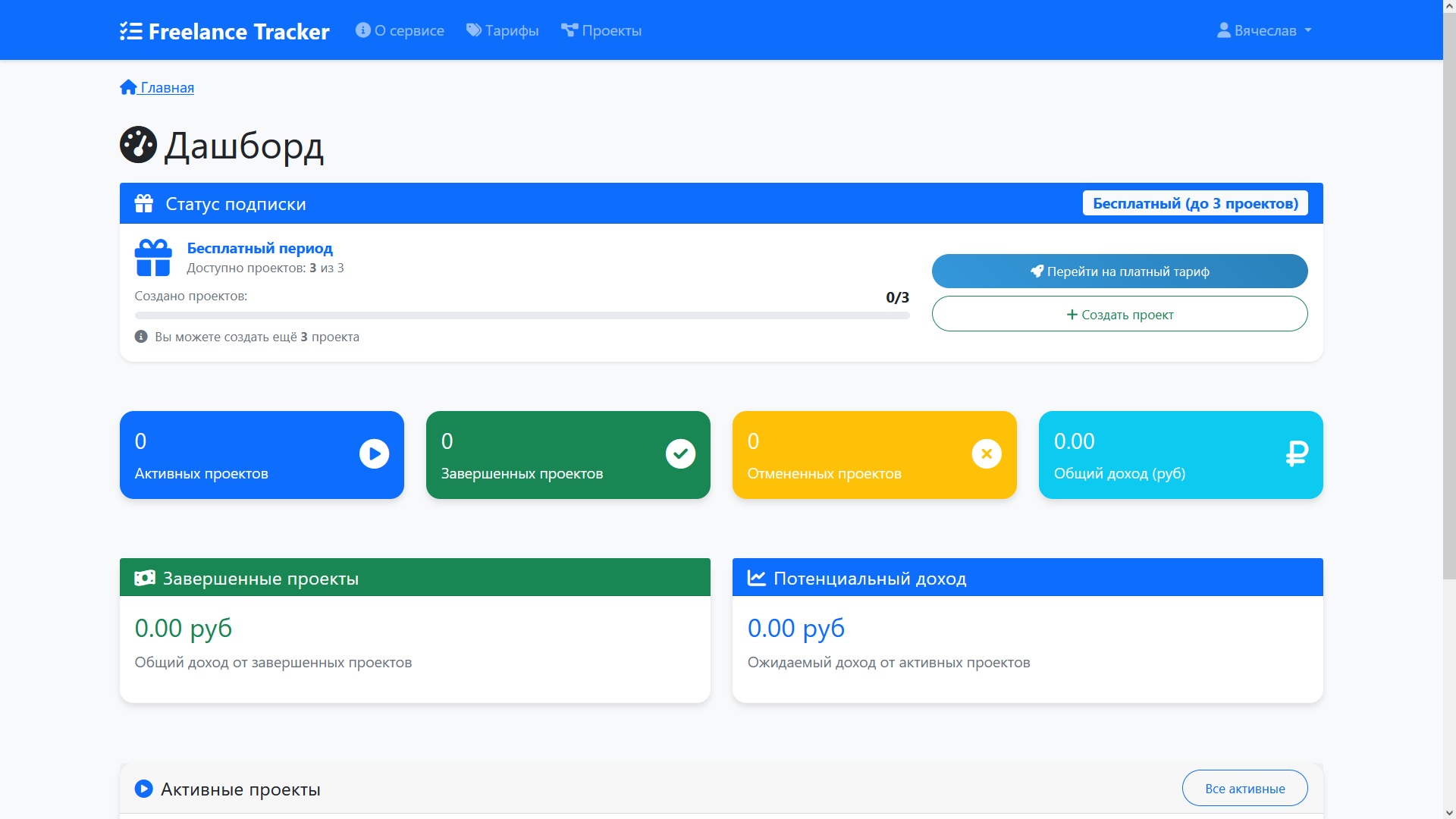Image resolution: width=1456 pixels, height=819 pixels.
Task: Click the checkmark icon on Завершенных проектов card
Action: coord(680,453)
